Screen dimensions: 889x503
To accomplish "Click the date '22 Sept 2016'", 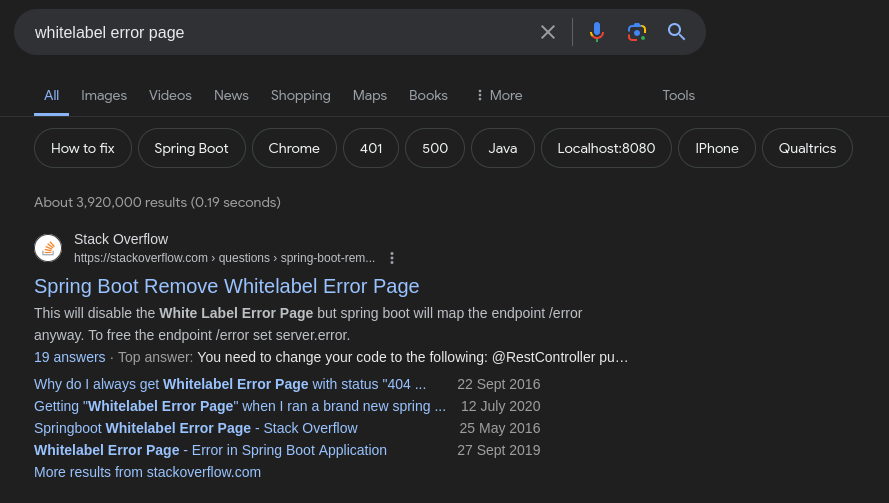I will [499, 384].
